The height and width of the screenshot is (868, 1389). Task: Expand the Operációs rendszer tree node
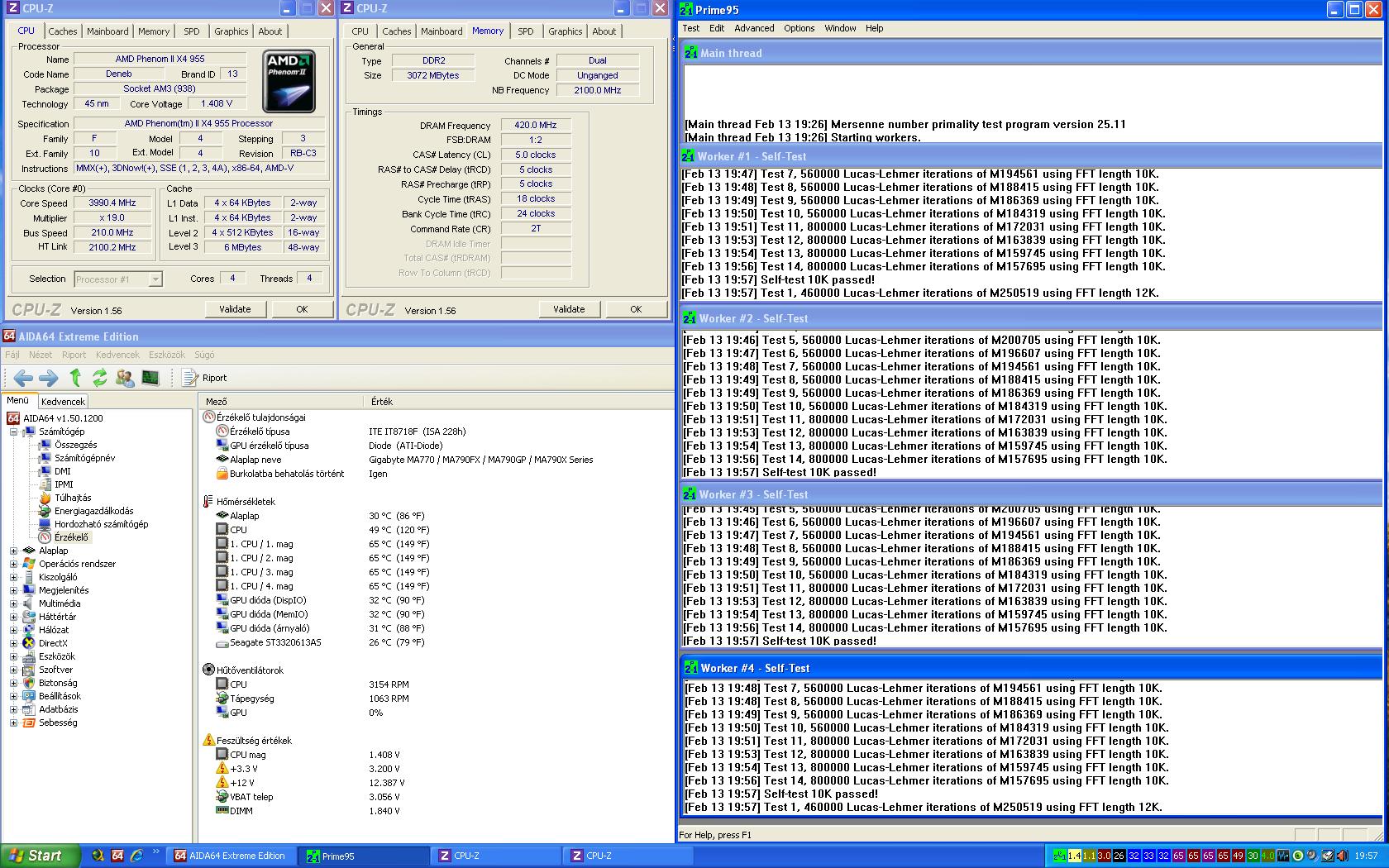(x=13, y=564)
